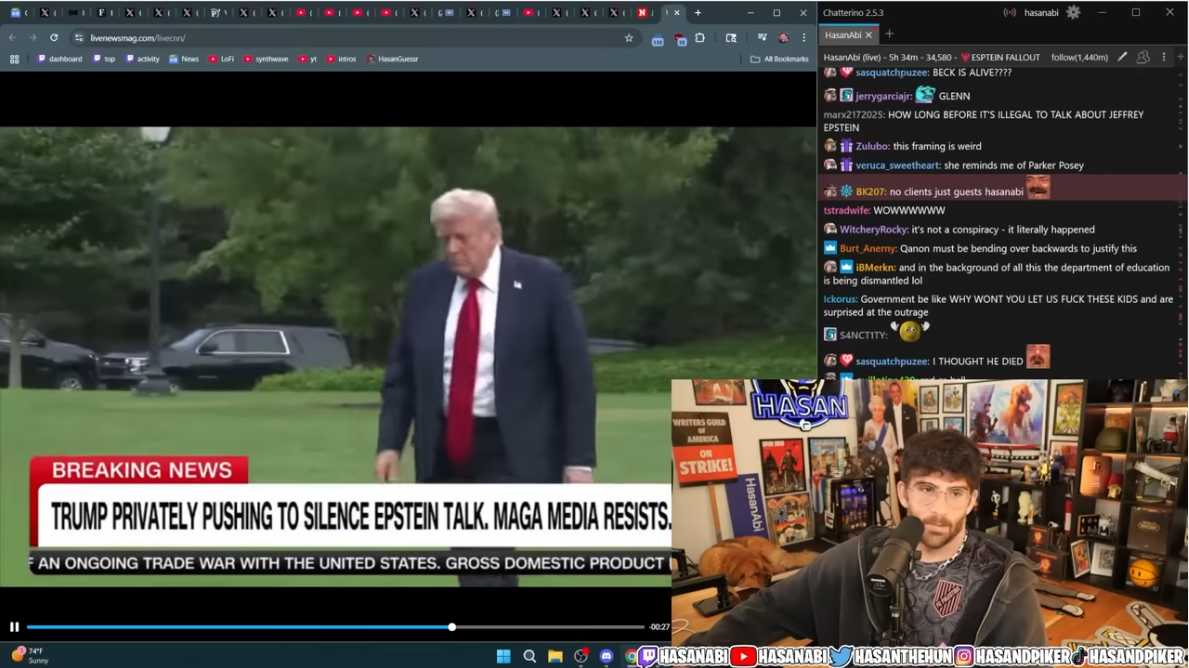Viewport: 1189px width, 668px height.
Task: Open the split three-dot menu in Chatterino
Action: 1164,57
